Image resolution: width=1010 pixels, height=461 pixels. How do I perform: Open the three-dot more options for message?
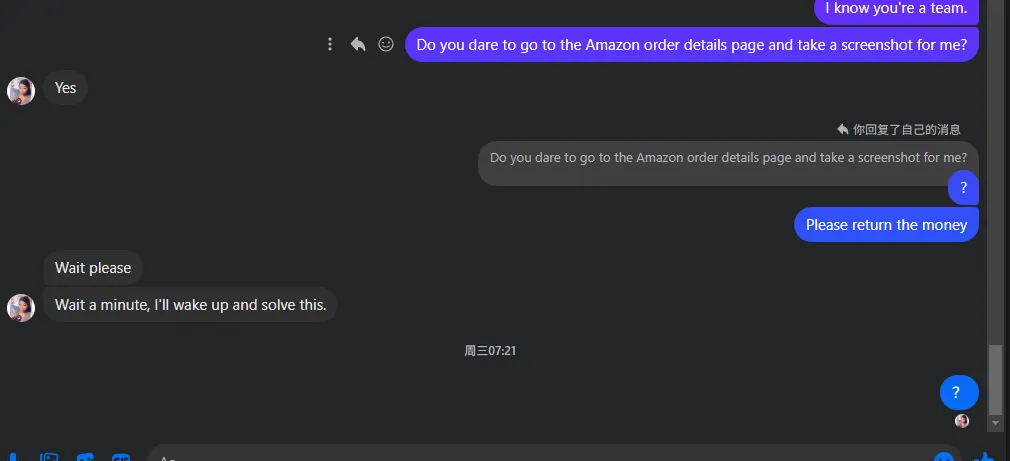(330, 44)
